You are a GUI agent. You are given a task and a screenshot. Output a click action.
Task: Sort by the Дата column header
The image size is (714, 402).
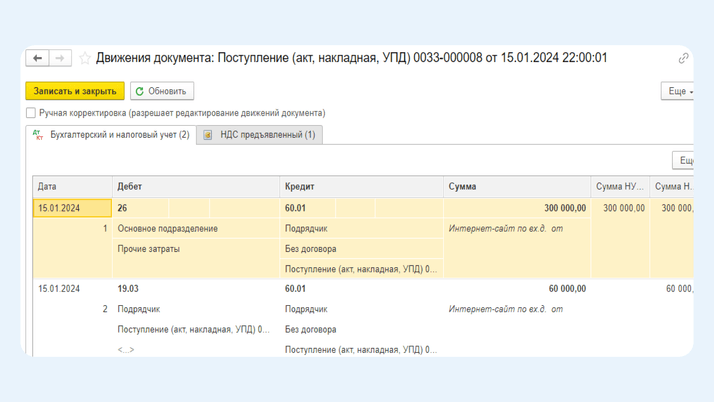click(72, 186)
